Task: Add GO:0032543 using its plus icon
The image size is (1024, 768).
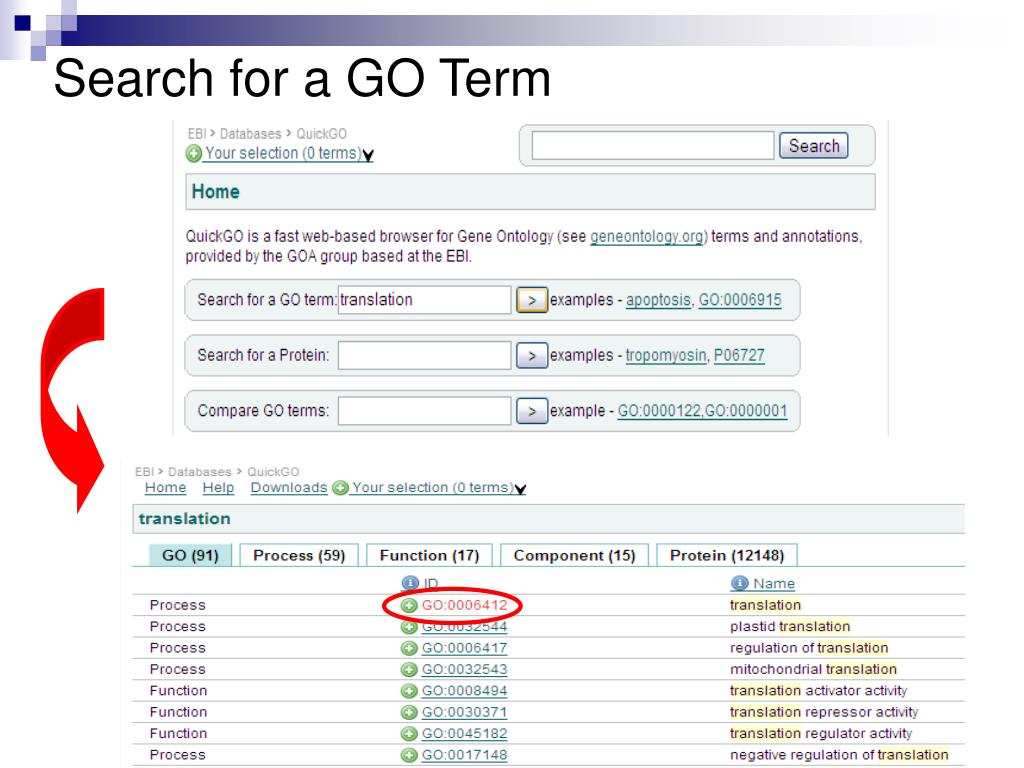Action: (x=409, y=670)
